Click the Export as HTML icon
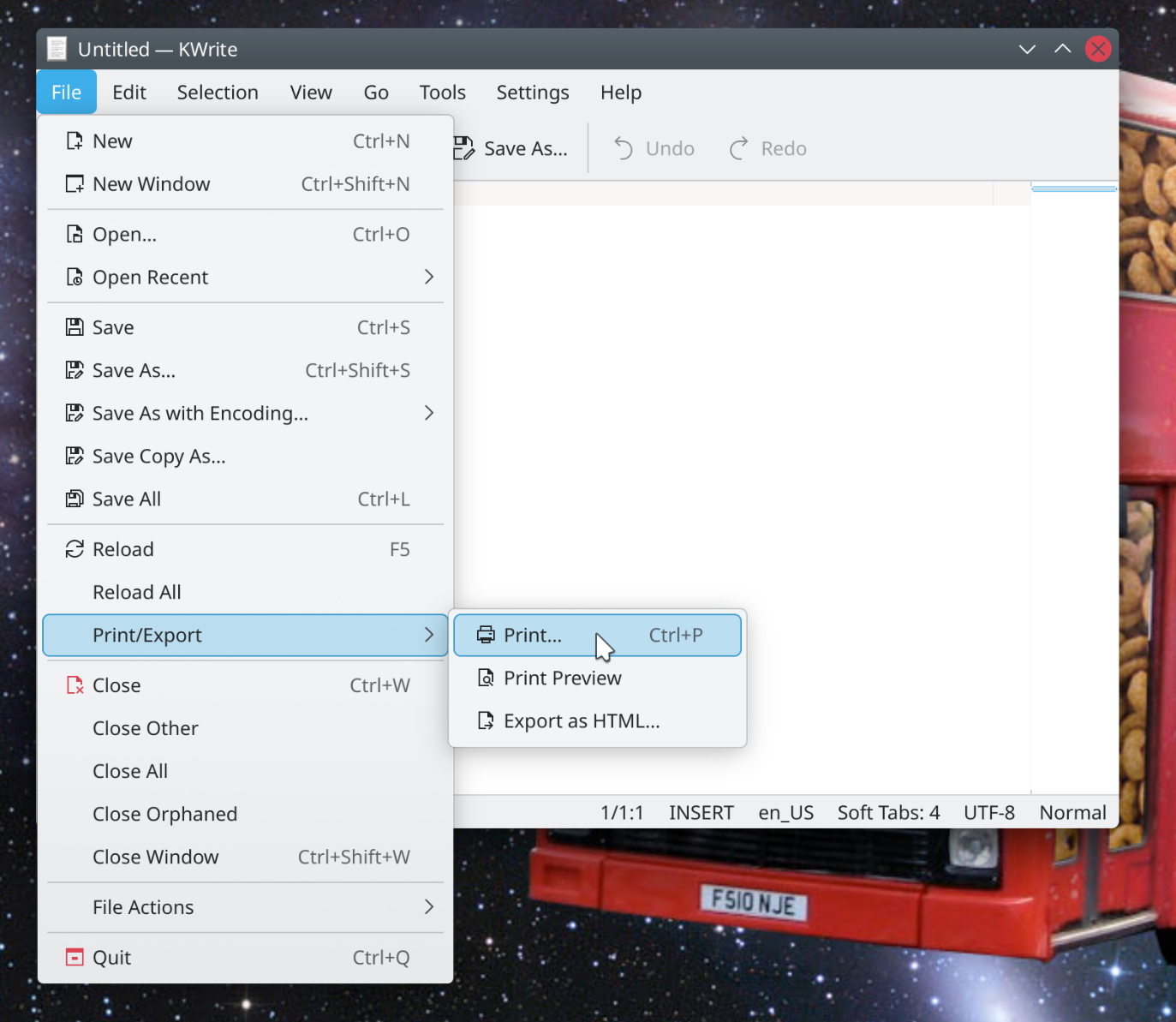The image size is (1176, 1022). [486, 720]
